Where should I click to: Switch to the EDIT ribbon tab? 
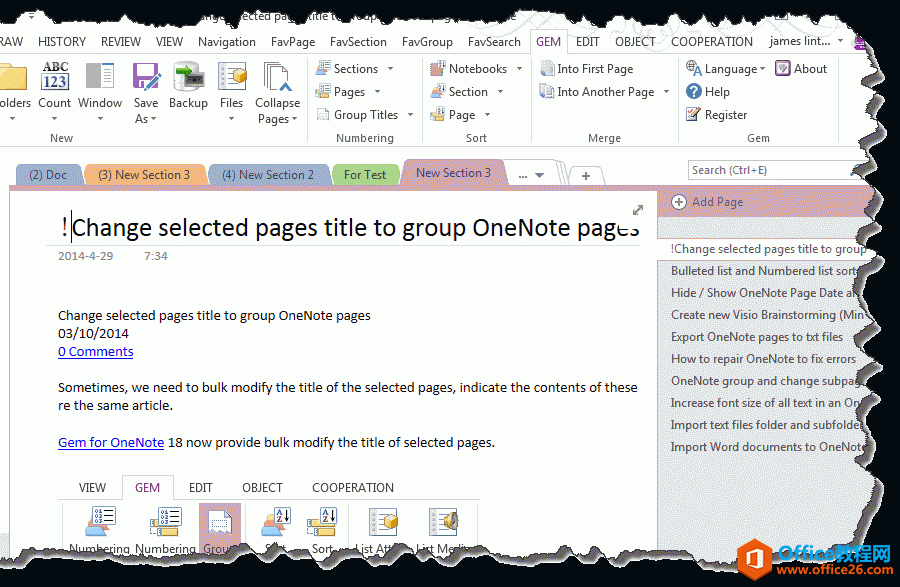tap(587, 42)
